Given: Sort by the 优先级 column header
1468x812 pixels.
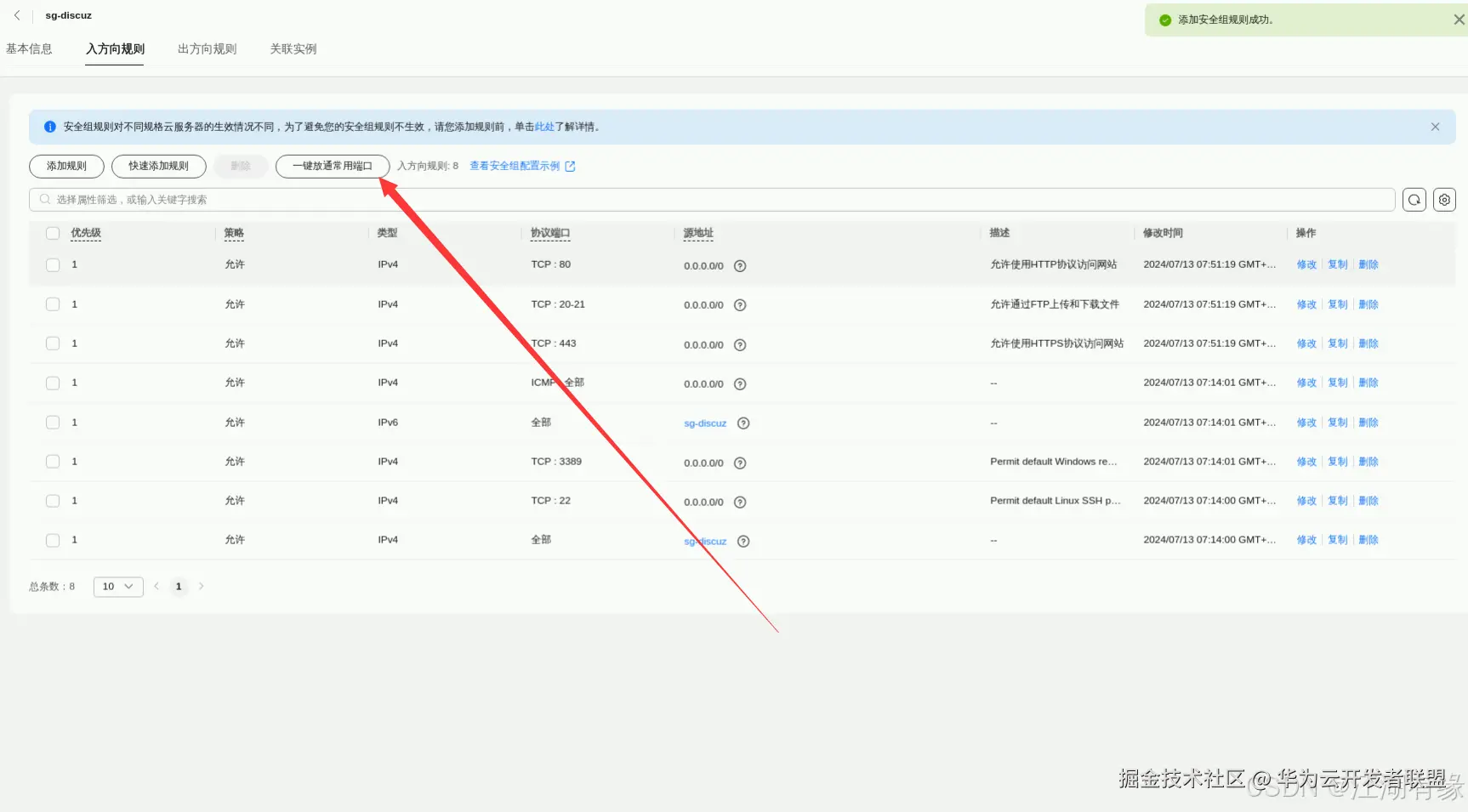Looking at the screenshot, I should [x=86, y=233].
